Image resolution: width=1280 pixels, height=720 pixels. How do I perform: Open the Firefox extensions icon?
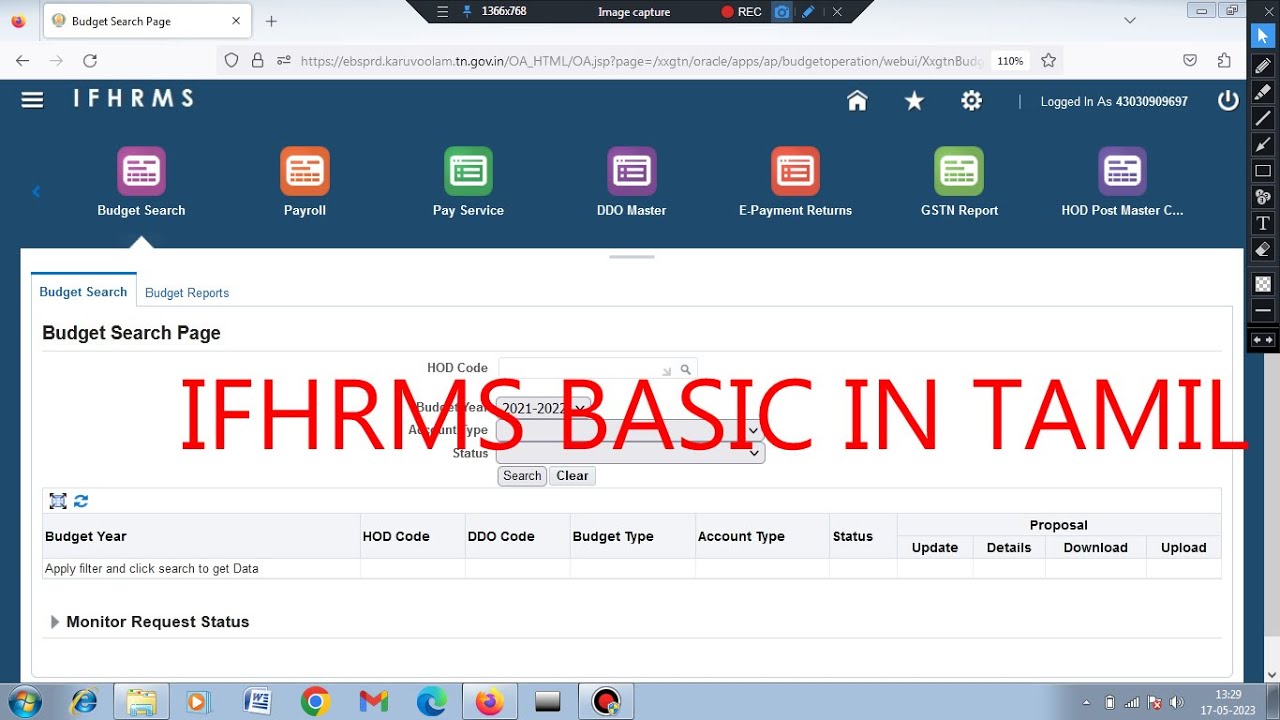pyautogui.click(x=1224, y=61)
